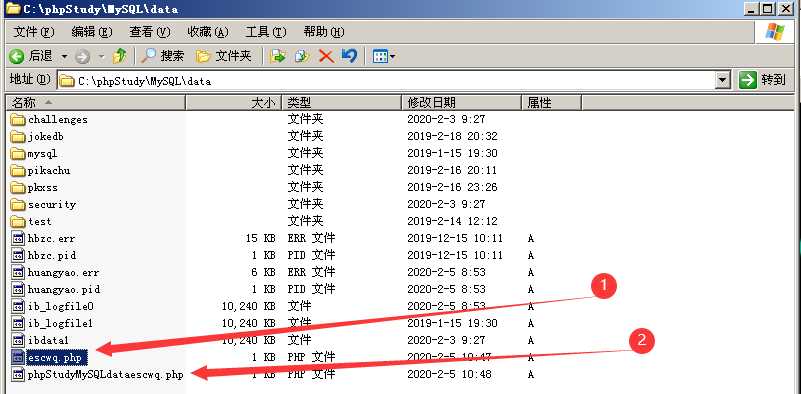
Task: Click the 2020-2-5 10:48 date entry
Action: 450,374
